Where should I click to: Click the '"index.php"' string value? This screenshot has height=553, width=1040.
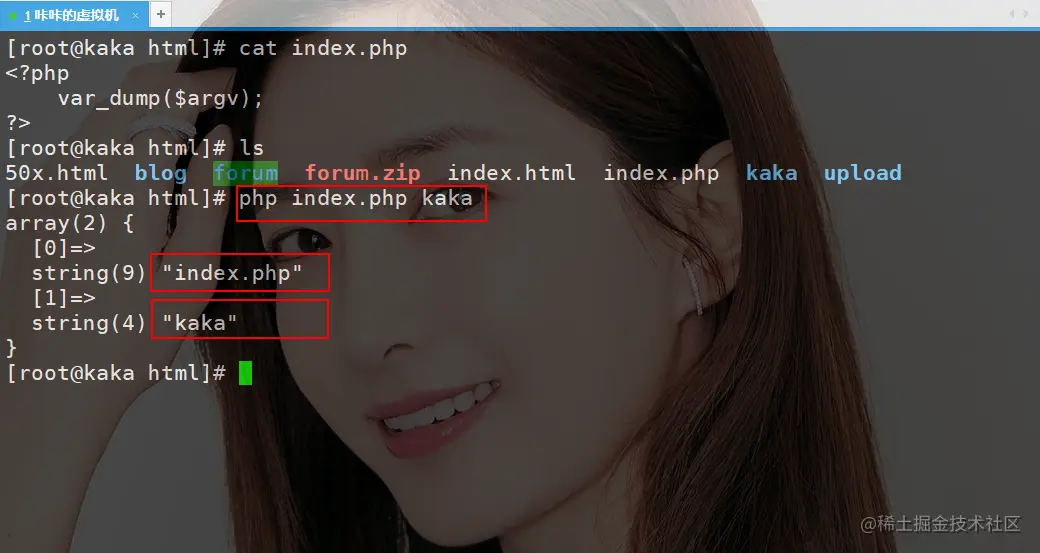click(x=232, y=273)
